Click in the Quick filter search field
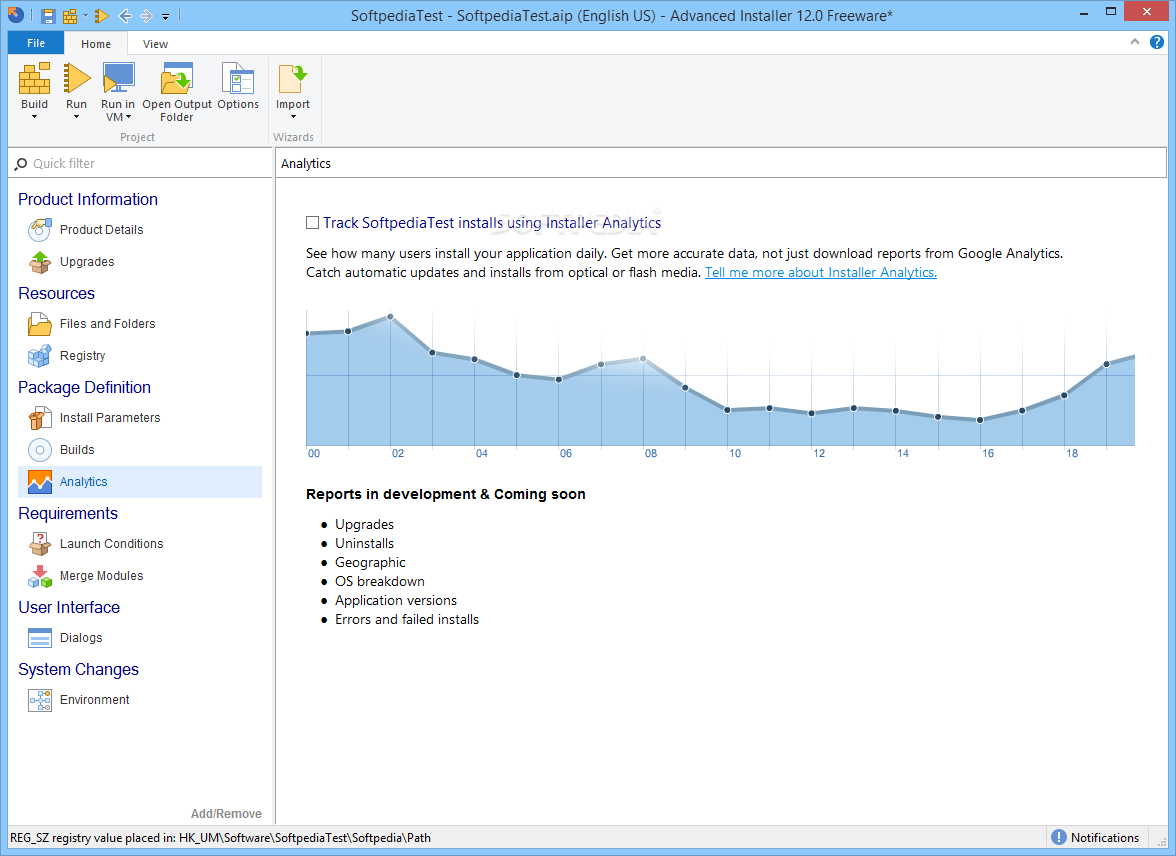This screenshot has width=1176, height=856. pos(140,164)
